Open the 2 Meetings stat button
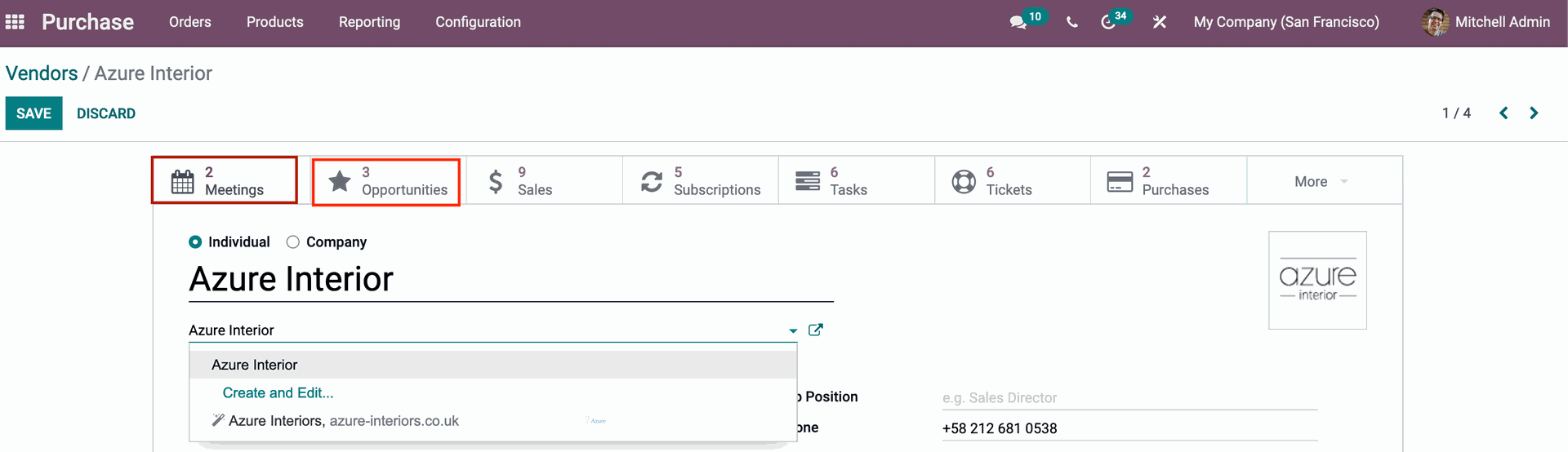Screen dimensions: 1568x452 click(x=225, y=180)
